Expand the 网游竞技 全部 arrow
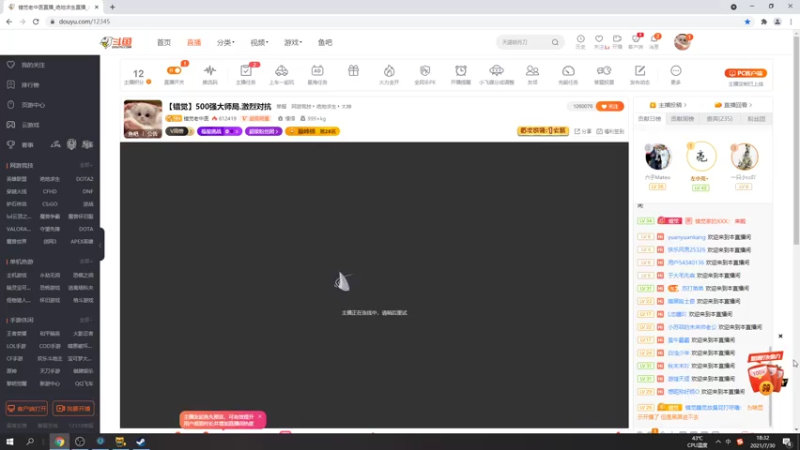 pyautogui.click(x=86, y=165)
